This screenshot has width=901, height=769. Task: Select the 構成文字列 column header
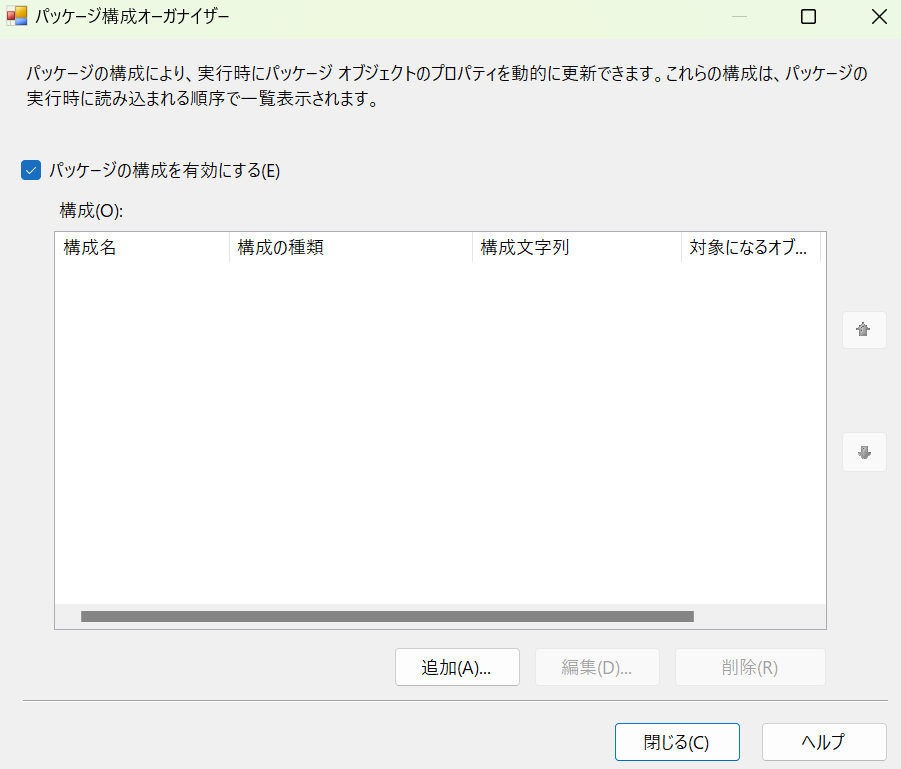[577, 248]
